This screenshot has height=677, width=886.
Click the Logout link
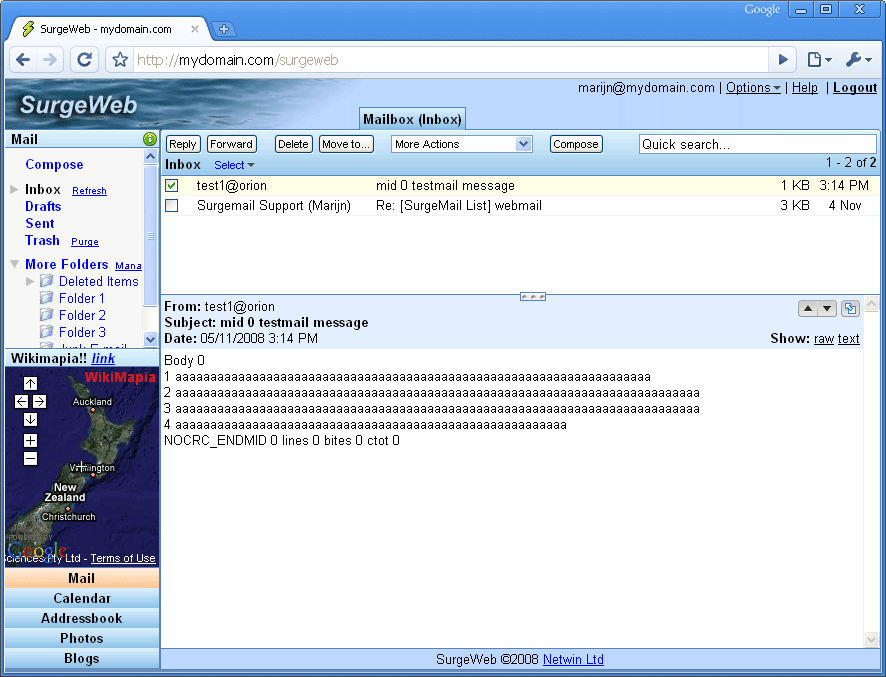pos(854,88)
